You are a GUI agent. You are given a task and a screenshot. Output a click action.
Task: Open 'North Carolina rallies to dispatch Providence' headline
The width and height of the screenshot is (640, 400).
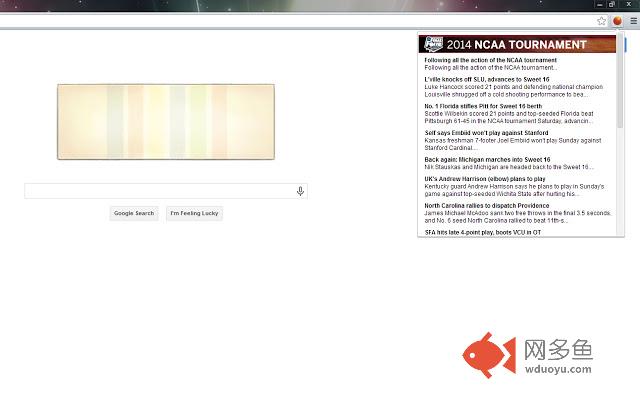(487, 206)
